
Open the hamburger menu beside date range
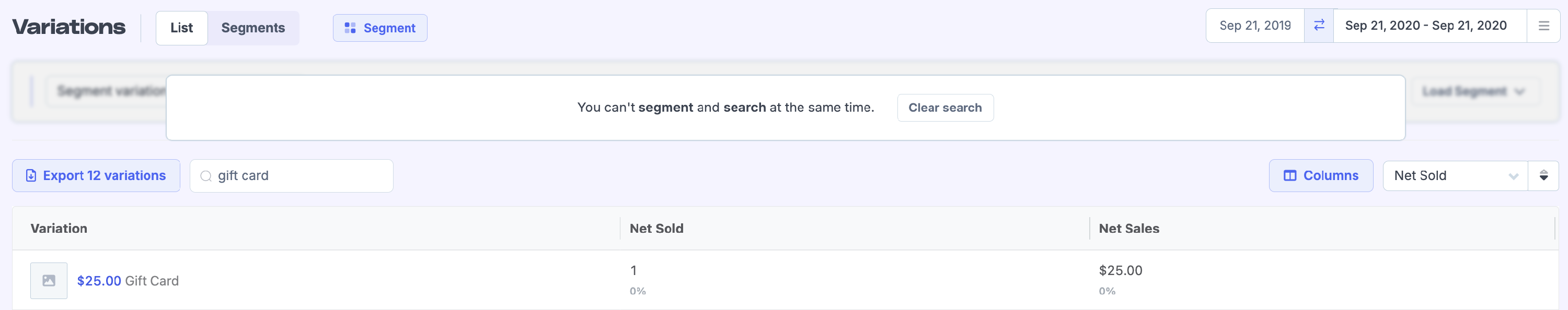click(x=1543, y=26)
